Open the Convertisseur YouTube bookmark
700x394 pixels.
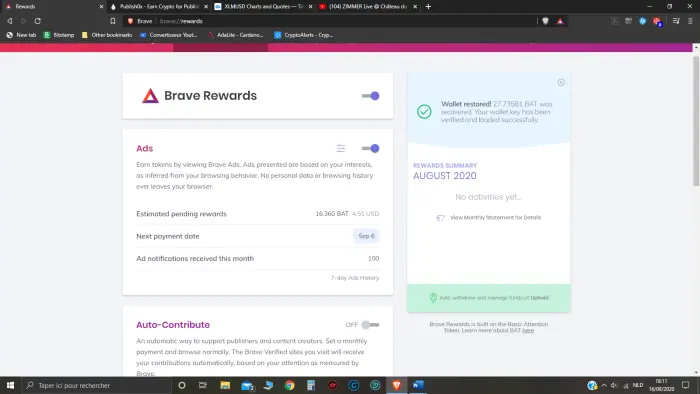(x=168, y=35)
